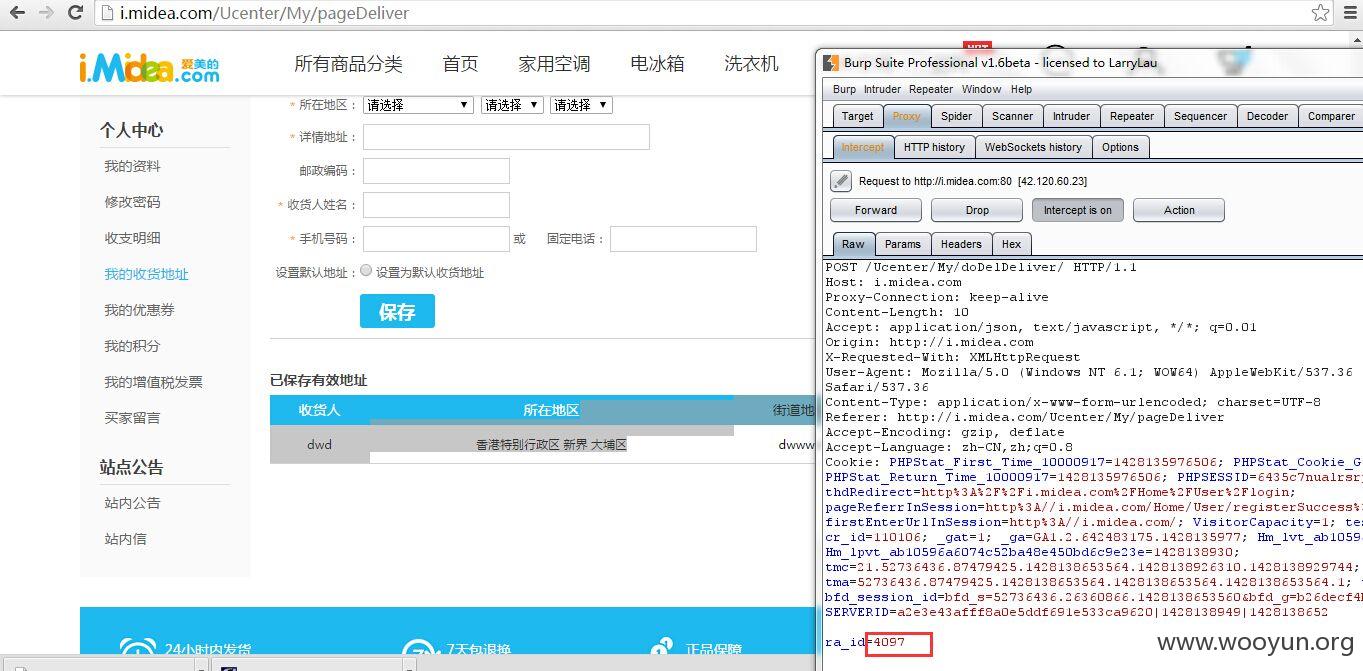1363x671 pixels.
Task: Open 站内信 in the sidebar
Action: pos(125,539)
